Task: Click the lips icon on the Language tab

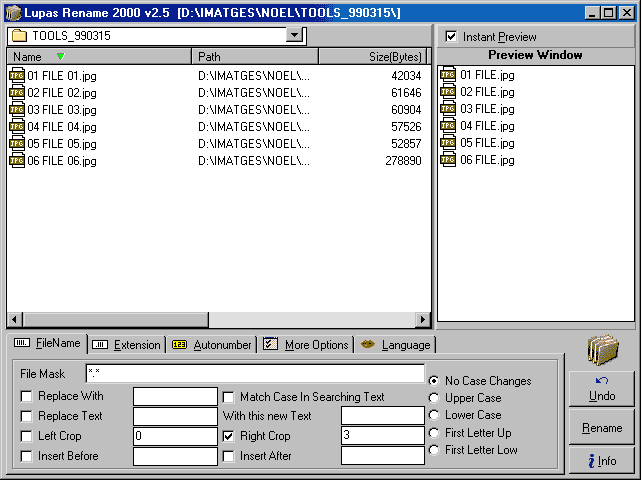Action: point(368,345)
